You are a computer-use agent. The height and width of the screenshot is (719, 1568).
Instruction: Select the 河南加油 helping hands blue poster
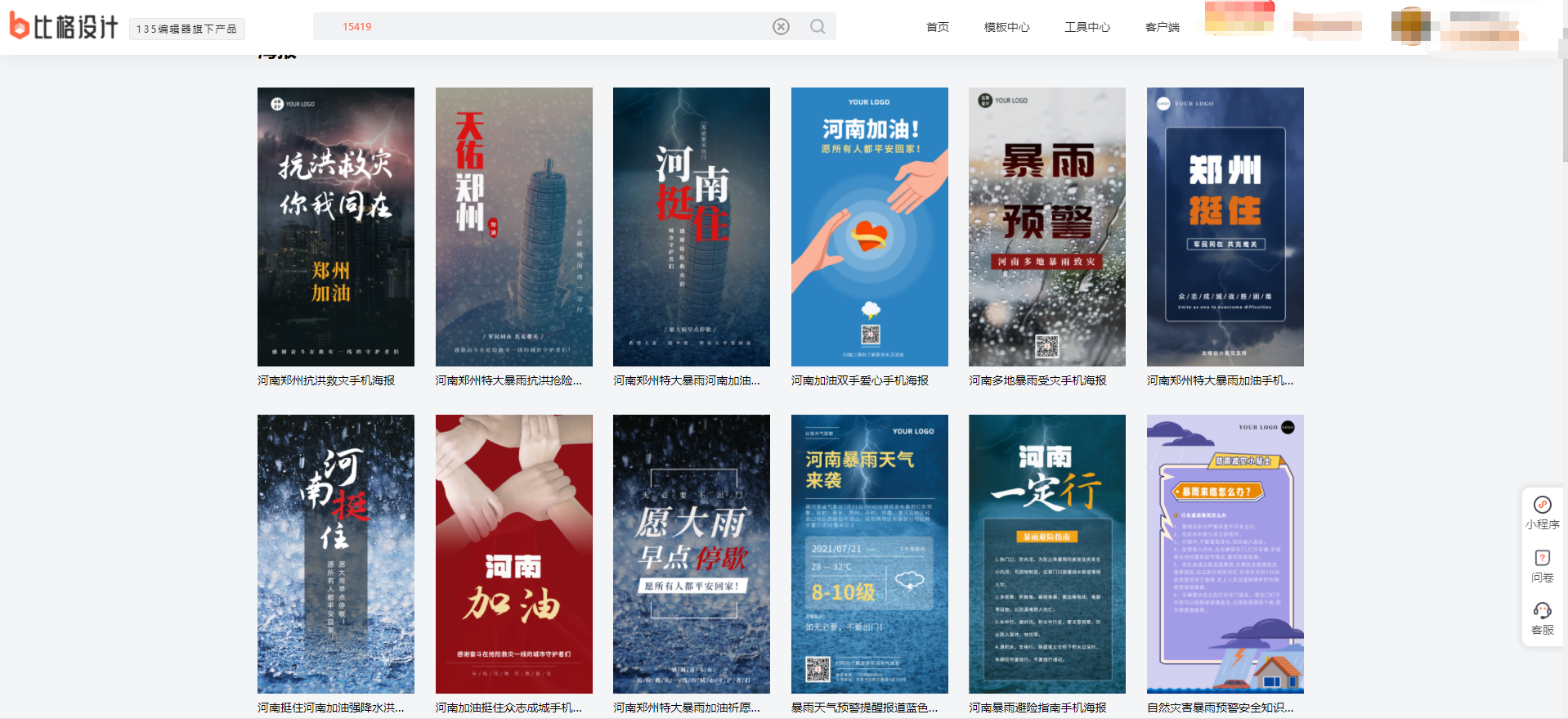[869, 227]
